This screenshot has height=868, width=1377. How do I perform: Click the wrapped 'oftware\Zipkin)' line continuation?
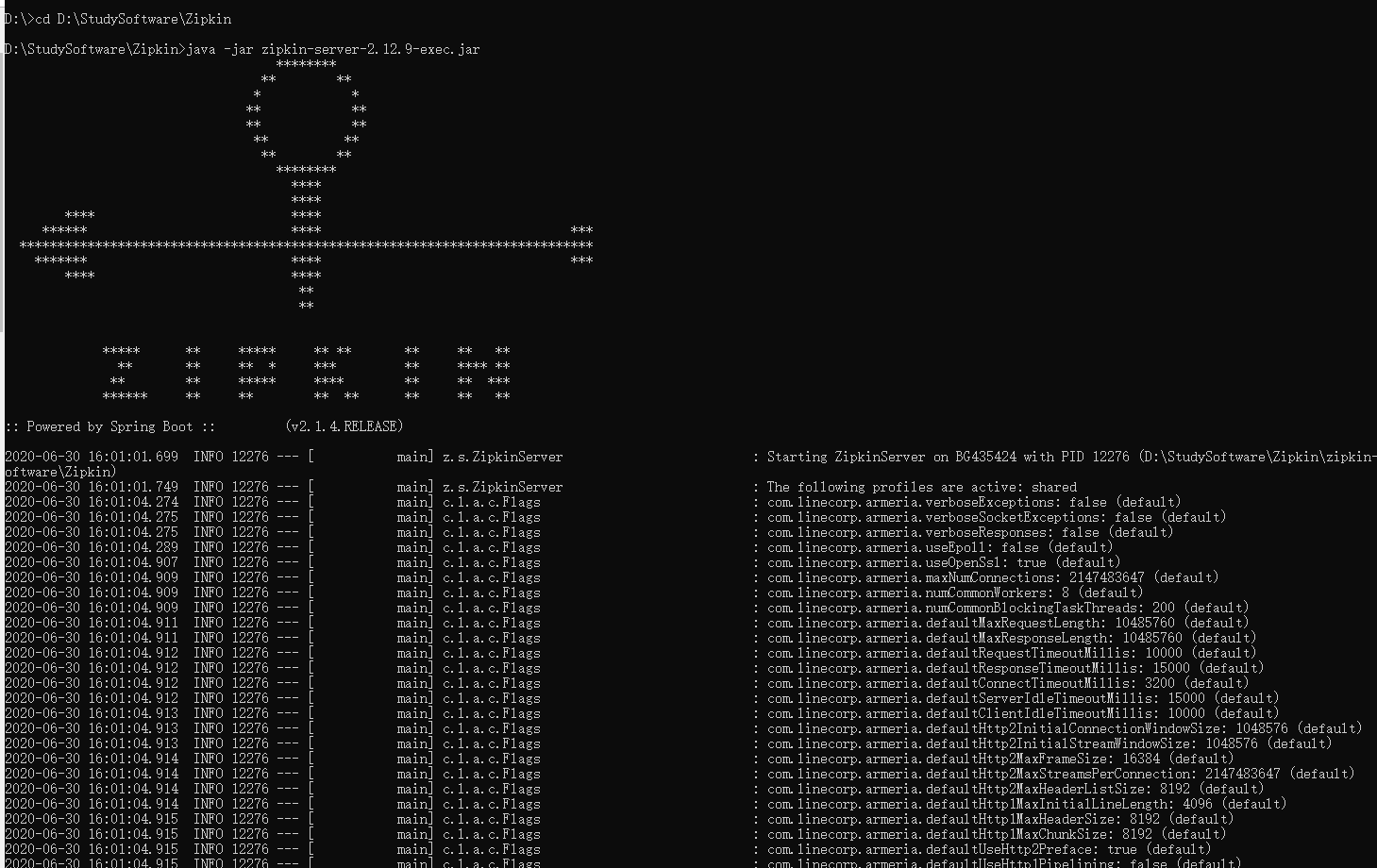click(60, 472)
